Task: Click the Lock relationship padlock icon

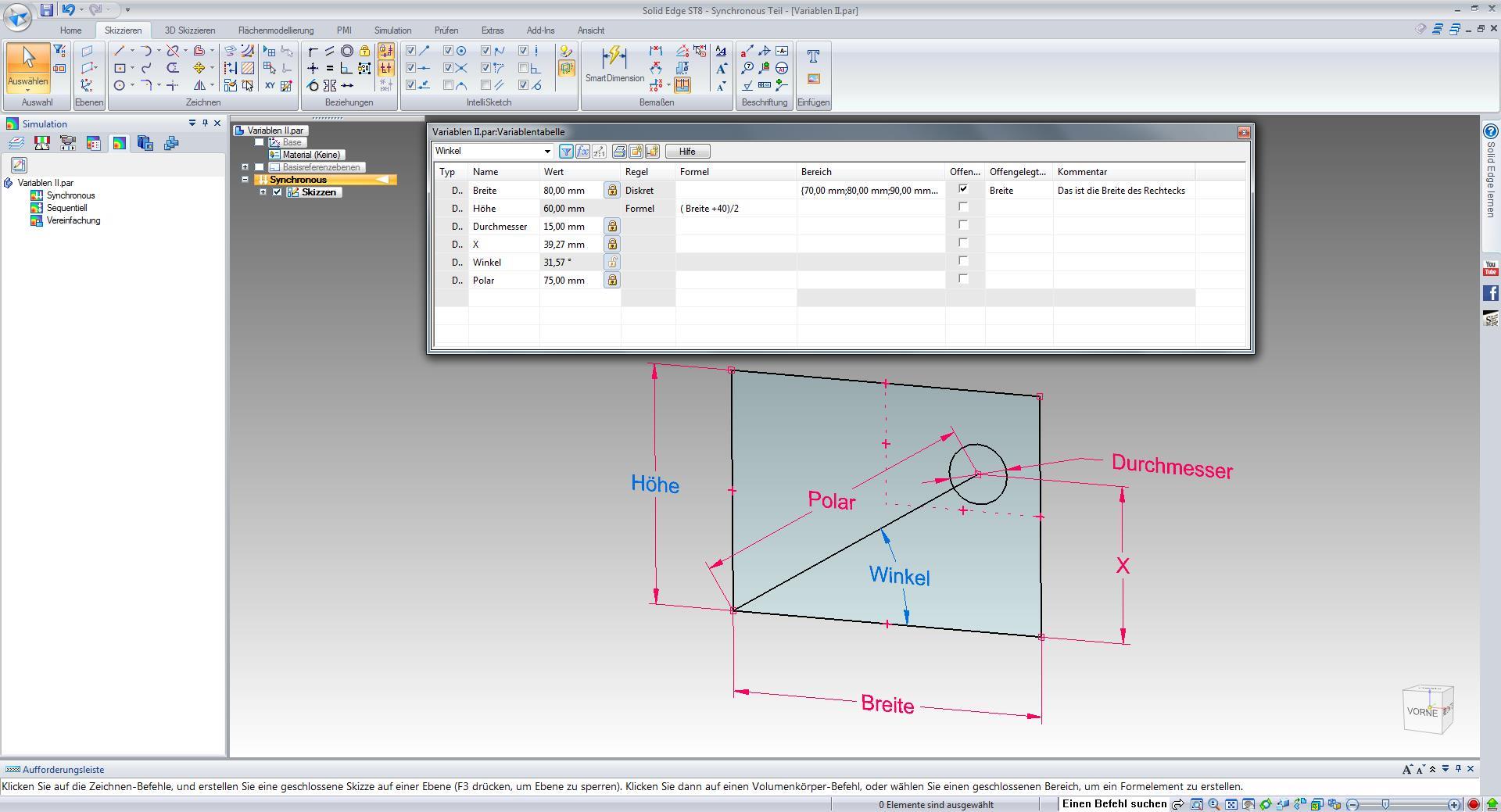Action: 364,51
